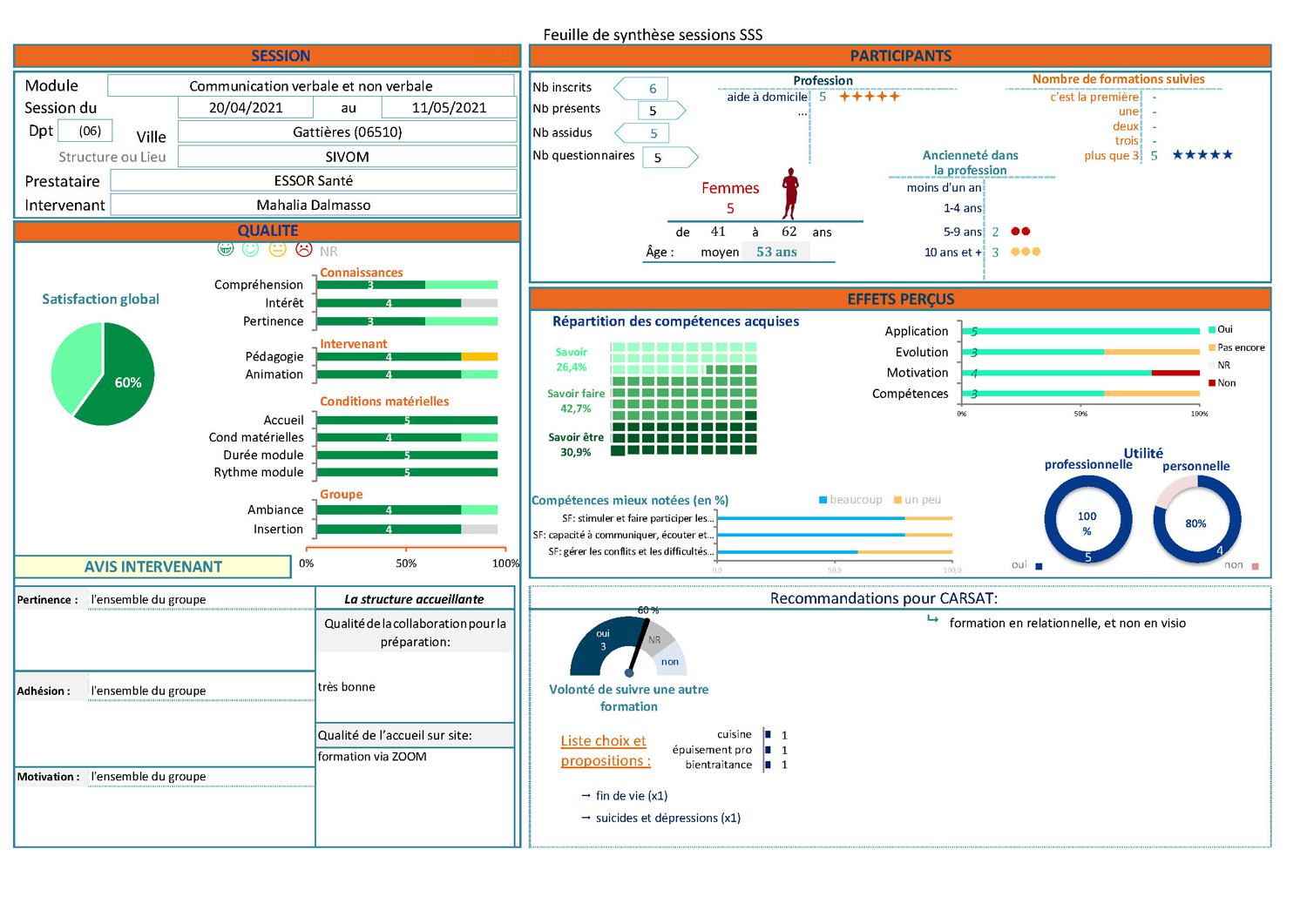Screen dimensions: 1307x924
Task: Click the EFFETS PERÇUS section header
Action: (900, 299)
